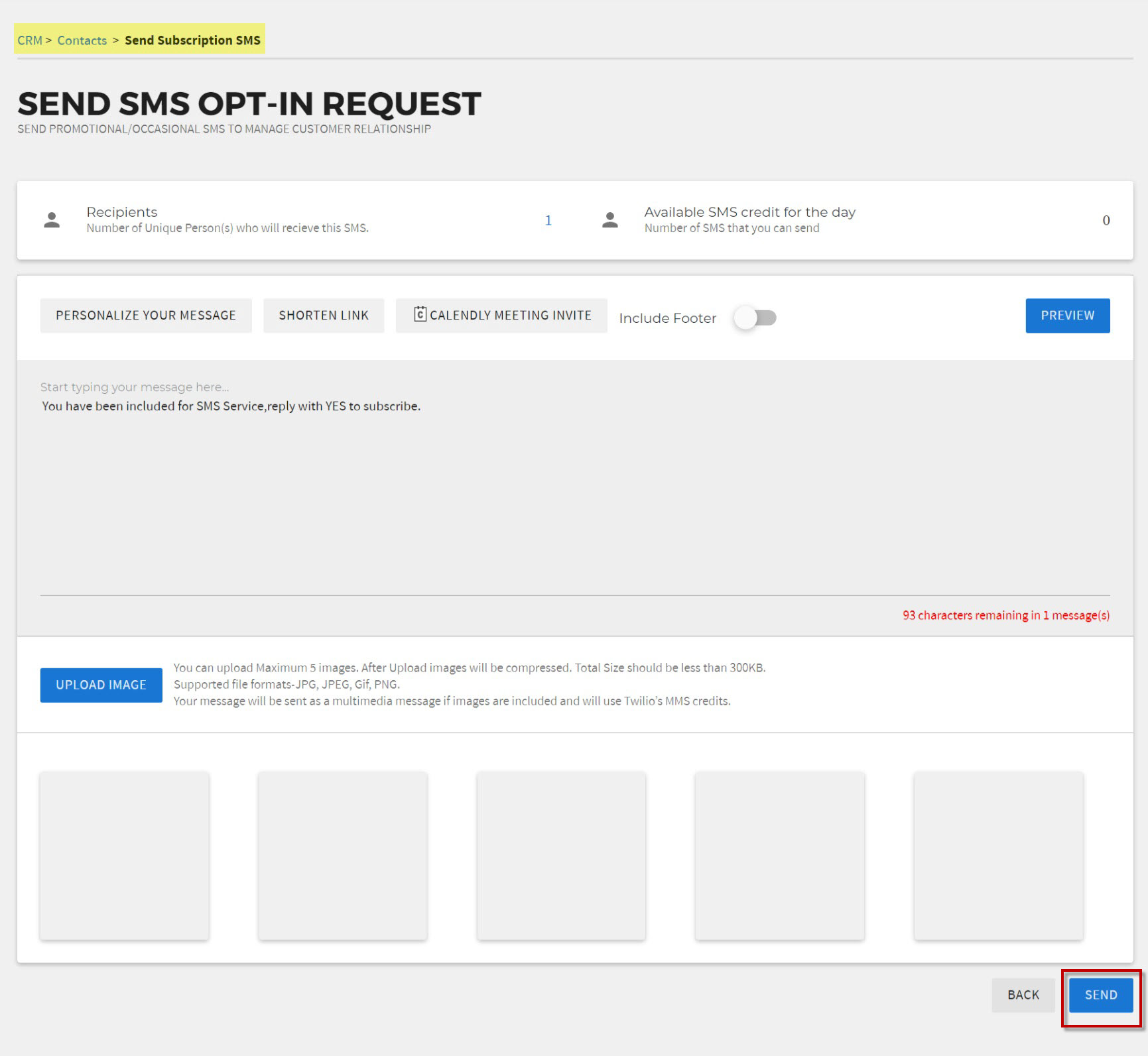Toggle the Include Footer switch

[x=755, y=318]
